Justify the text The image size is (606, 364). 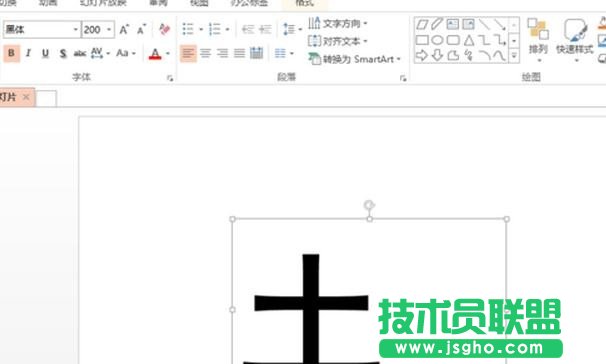[239, 53]
